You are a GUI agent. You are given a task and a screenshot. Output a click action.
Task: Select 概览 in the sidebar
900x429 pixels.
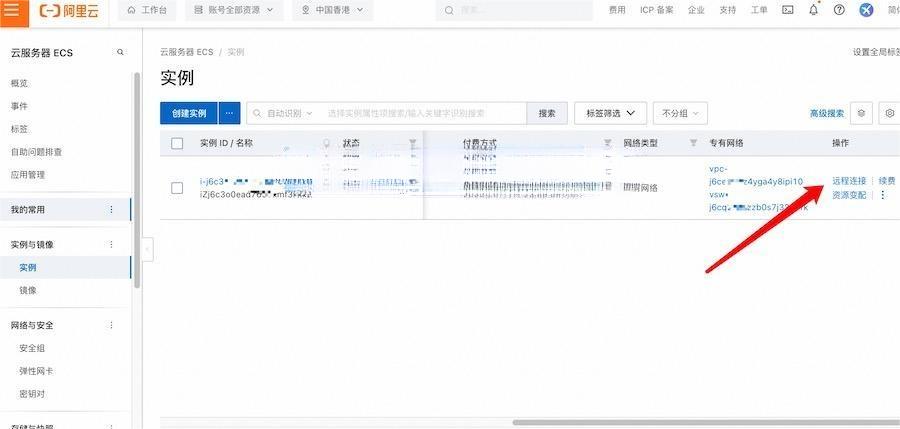(20, 83)
